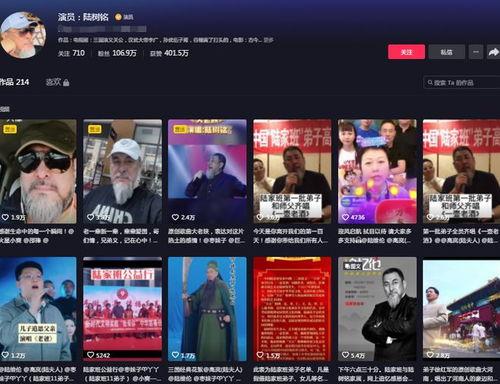Click the heart icon showing 5242 likes
The width and height of the screenshot is (500, 384).
(90, 355)
